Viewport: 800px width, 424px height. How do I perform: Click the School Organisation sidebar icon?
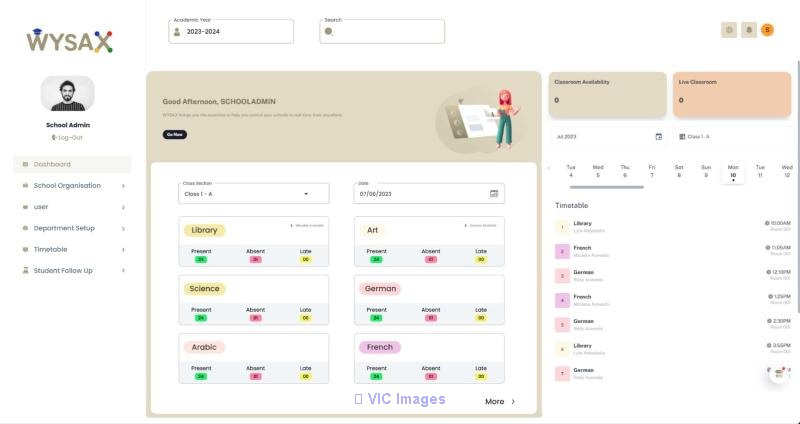pos(26,186)
